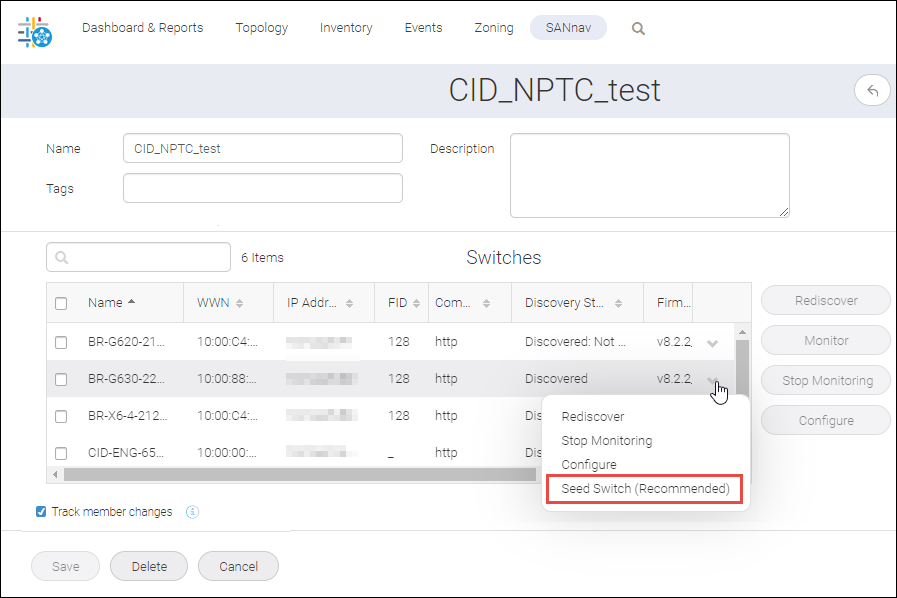The width and height of the screenshot is (897, 598).
Task: Click the SANnav logo icon
Action: [x=33, y=32]
